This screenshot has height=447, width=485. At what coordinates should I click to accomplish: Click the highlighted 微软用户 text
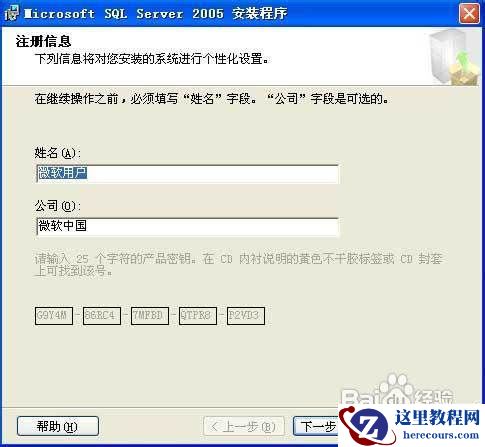62,173
